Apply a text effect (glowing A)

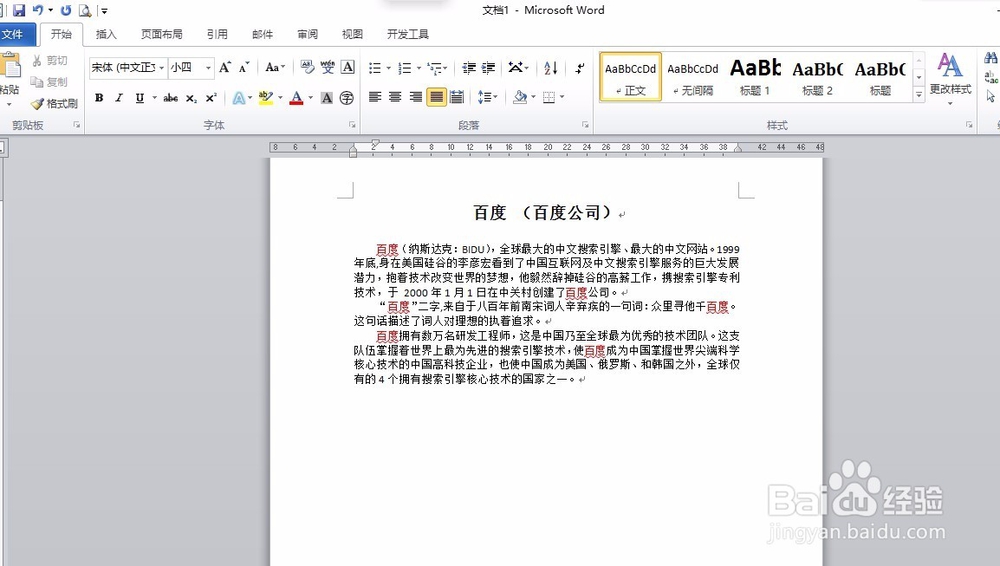tap(239, 98)
